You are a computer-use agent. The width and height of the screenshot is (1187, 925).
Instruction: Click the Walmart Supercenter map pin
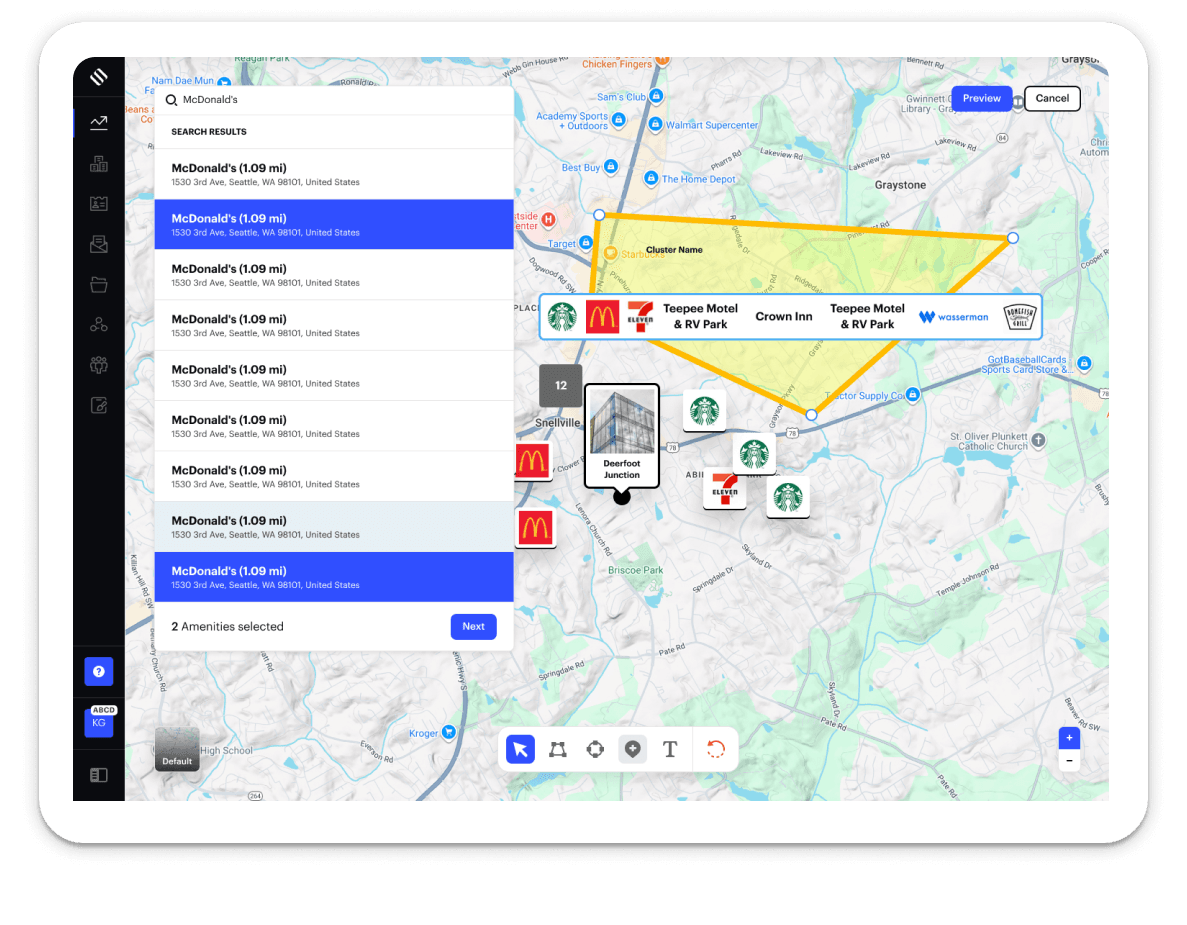656,124
